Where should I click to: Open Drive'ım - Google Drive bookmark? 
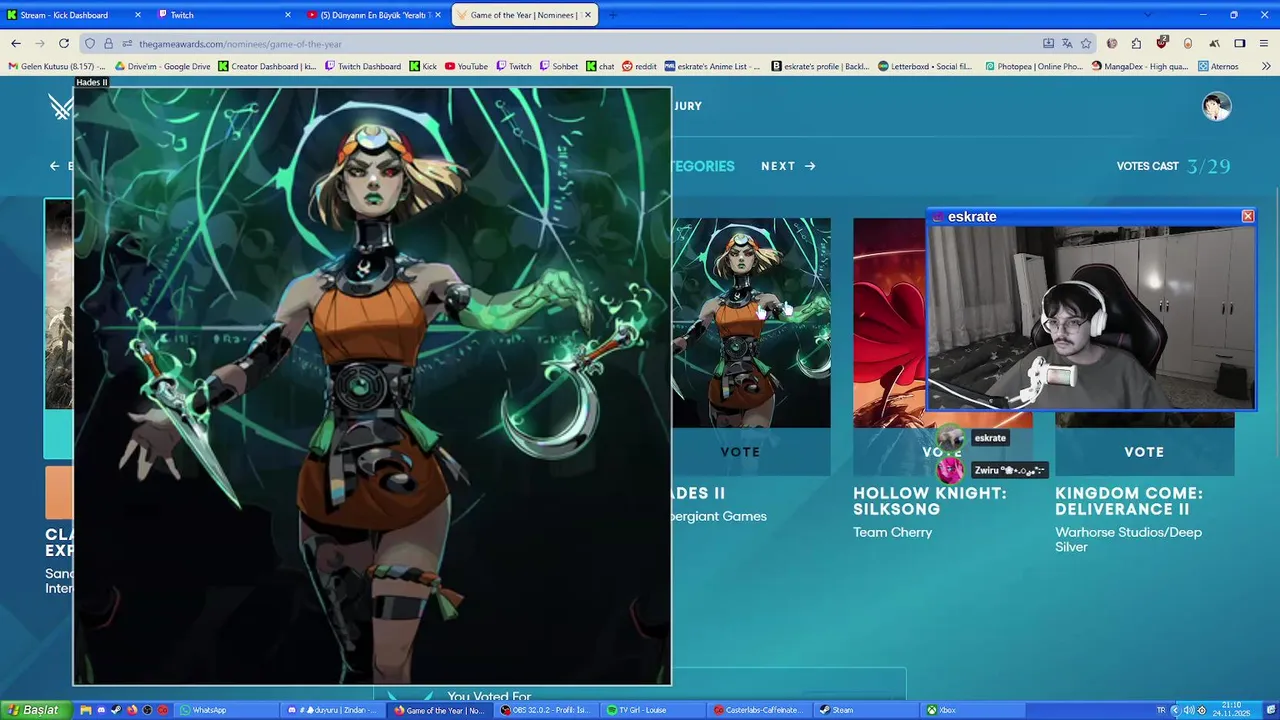[163, 66]
